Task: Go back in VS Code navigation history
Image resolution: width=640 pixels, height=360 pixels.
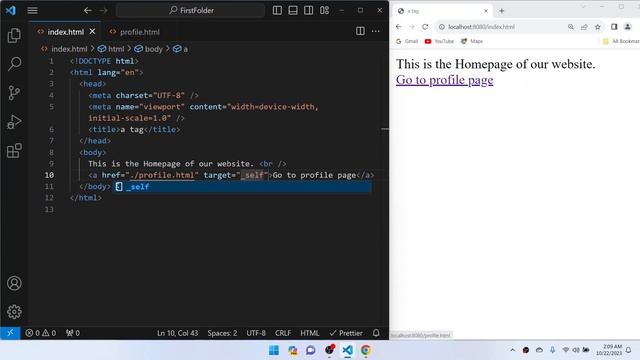Action: click(x=87, y=10)
